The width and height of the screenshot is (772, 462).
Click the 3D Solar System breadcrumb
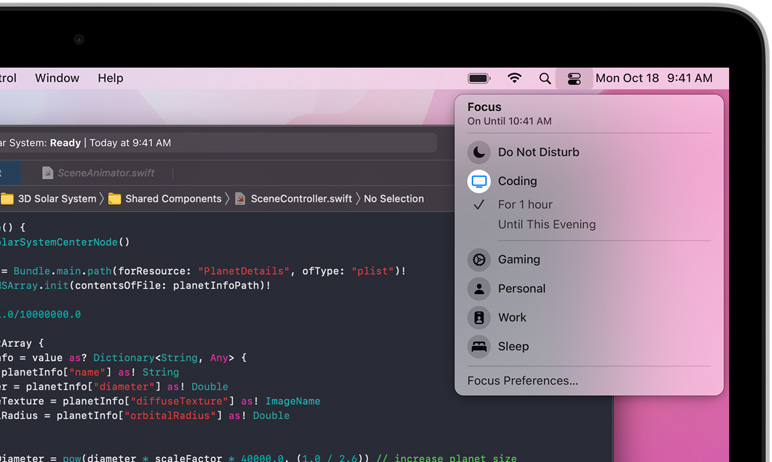pos(57,198)
